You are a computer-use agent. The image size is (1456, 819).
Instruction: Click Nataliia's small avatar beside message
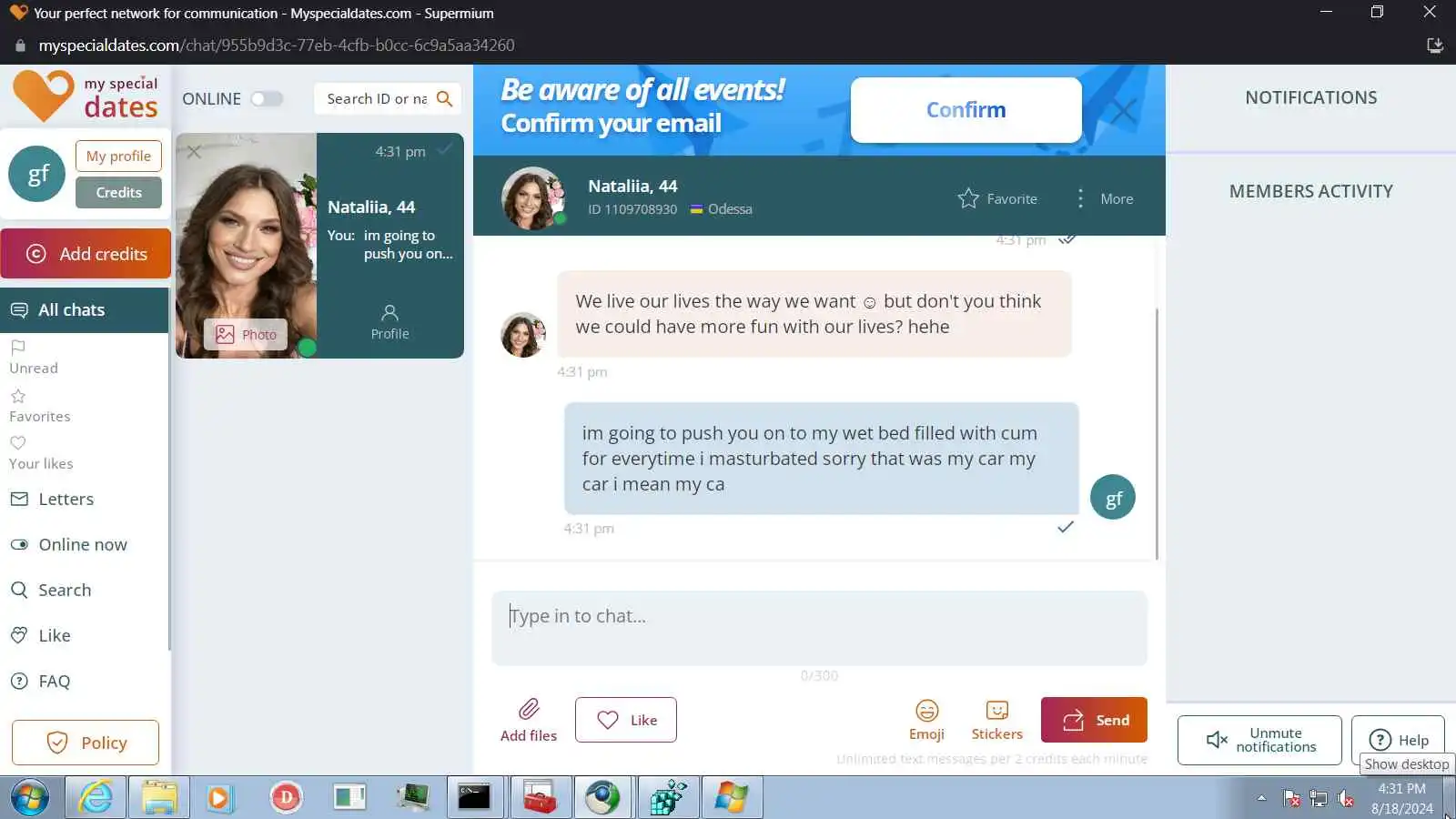523,335
